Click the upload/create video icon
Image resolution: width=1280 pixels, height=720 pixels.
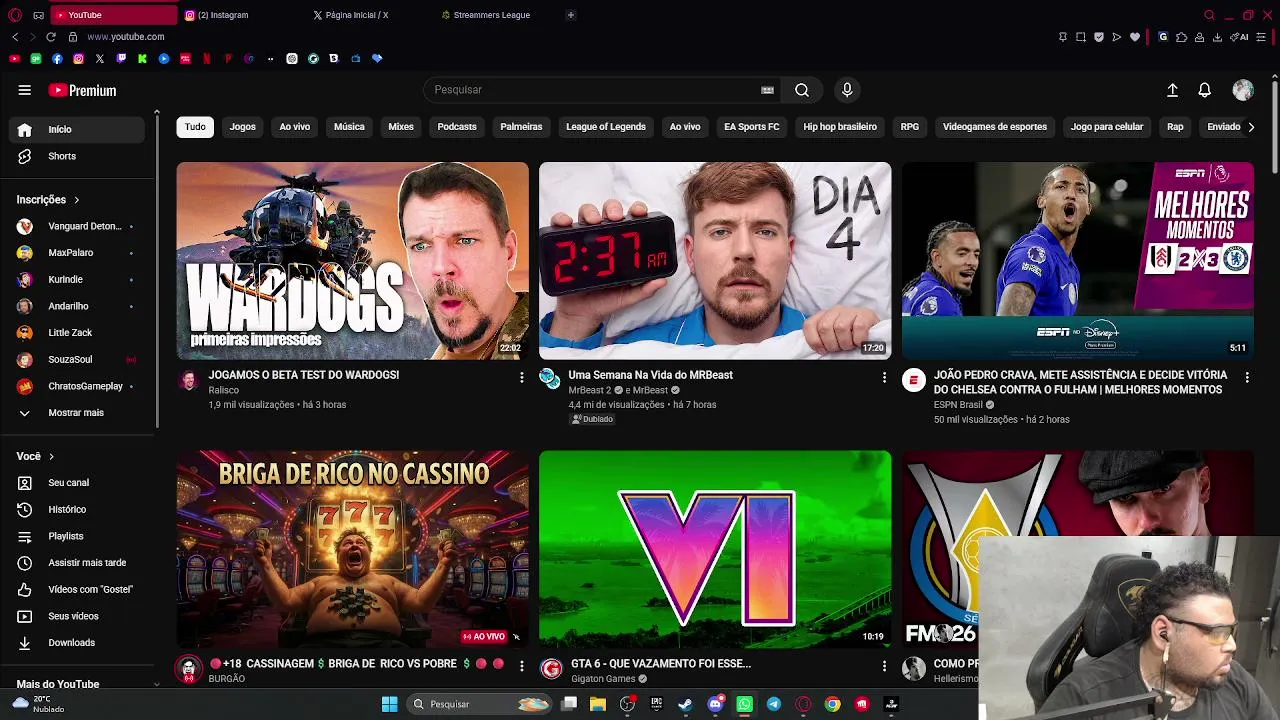tap(1172, 90)
